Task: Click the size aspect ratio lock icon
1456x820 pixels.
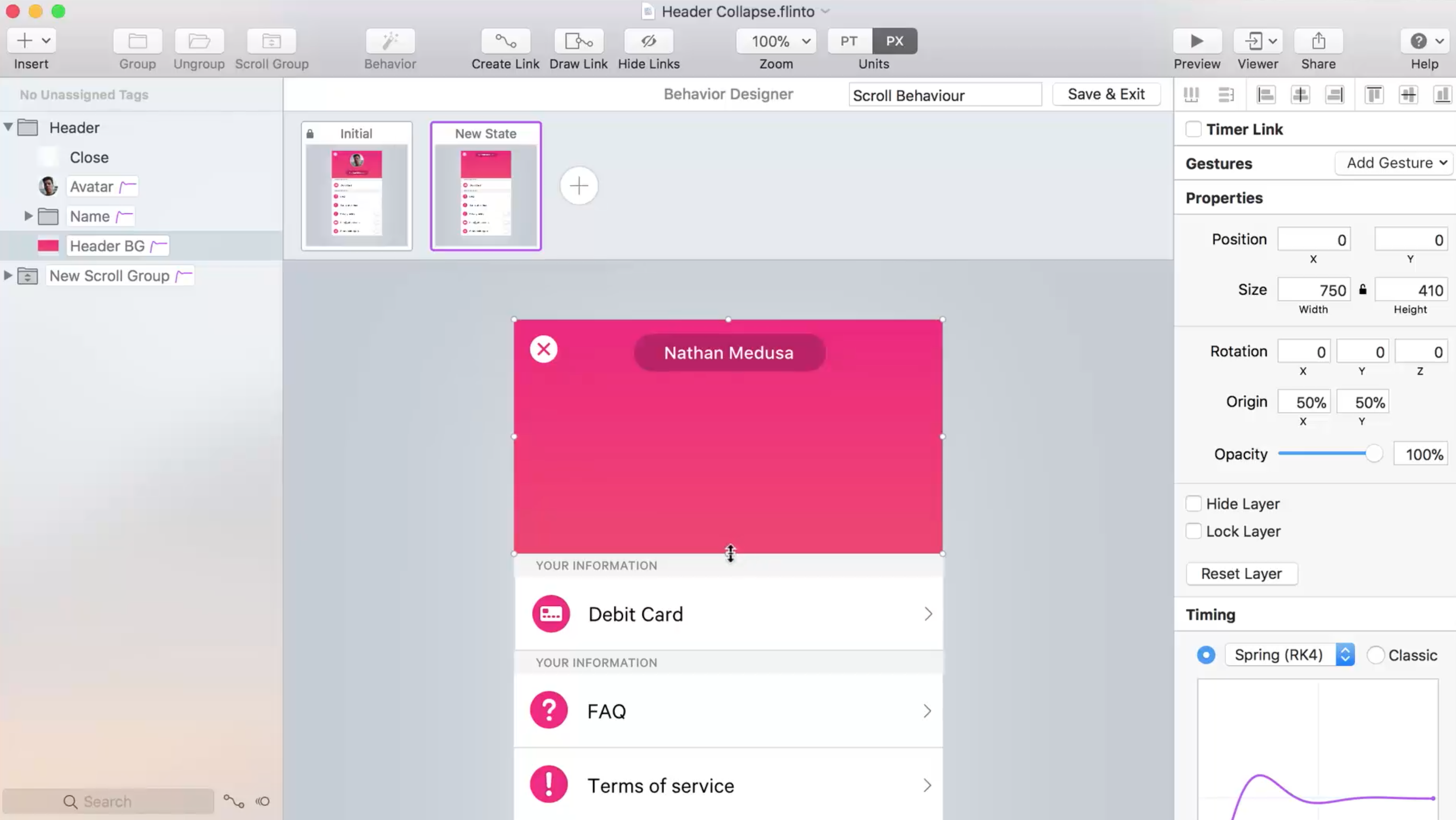Action: [1363, 290]
